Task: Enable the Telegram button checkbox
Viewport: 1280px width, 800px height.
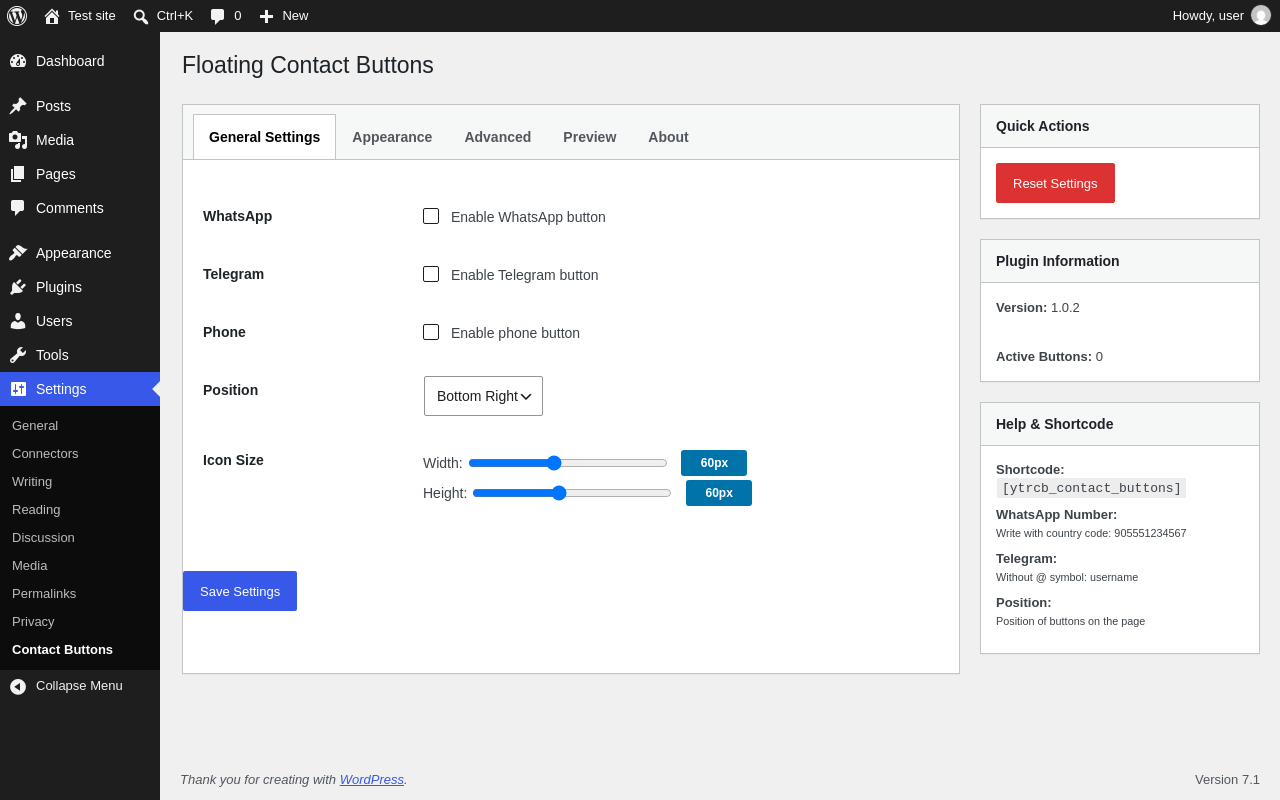Action: coord(431,274)
